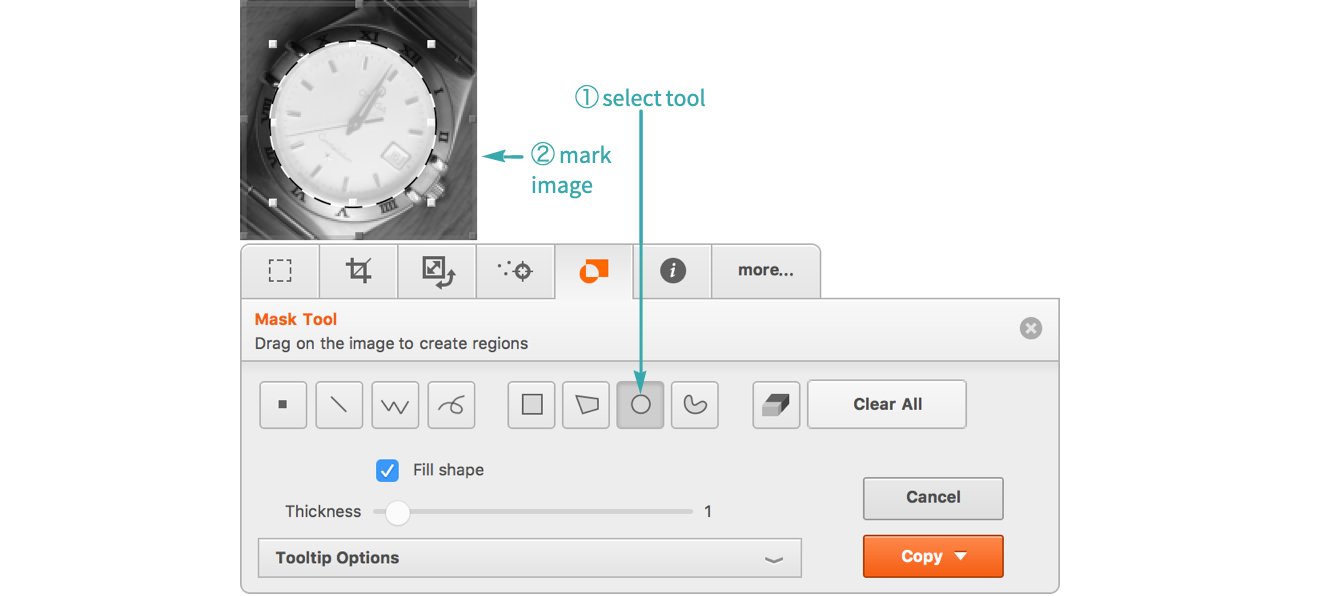Select the freehand curve mask tool
The width and height of the screenshot is (1340, 596).
pos(451,405)
